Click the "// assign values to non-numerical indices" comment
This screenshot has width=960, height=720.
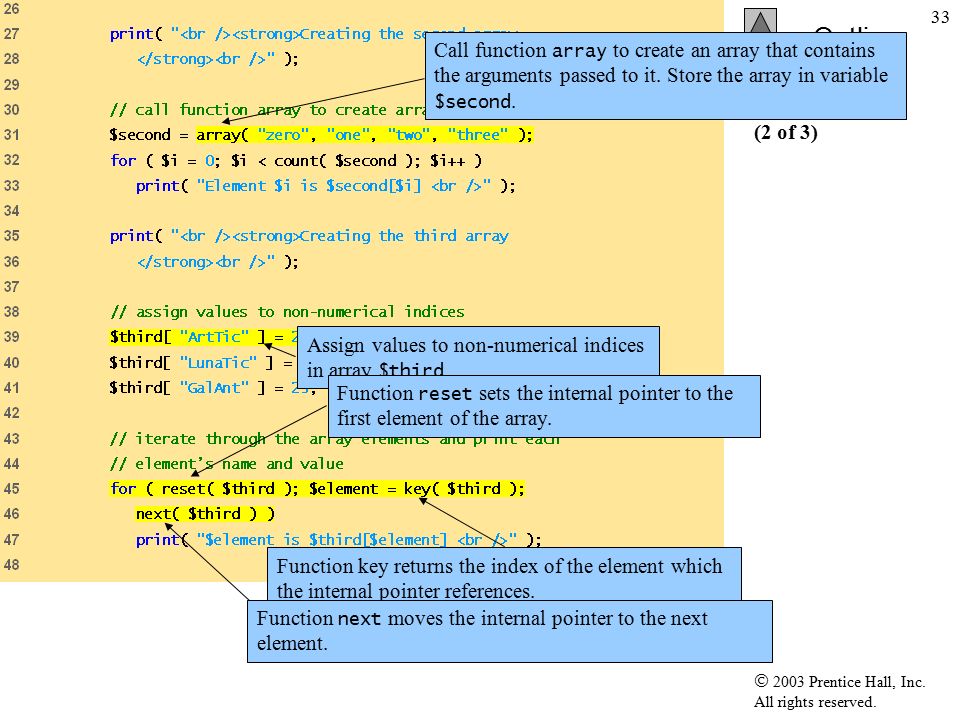(x=287, y=312)
